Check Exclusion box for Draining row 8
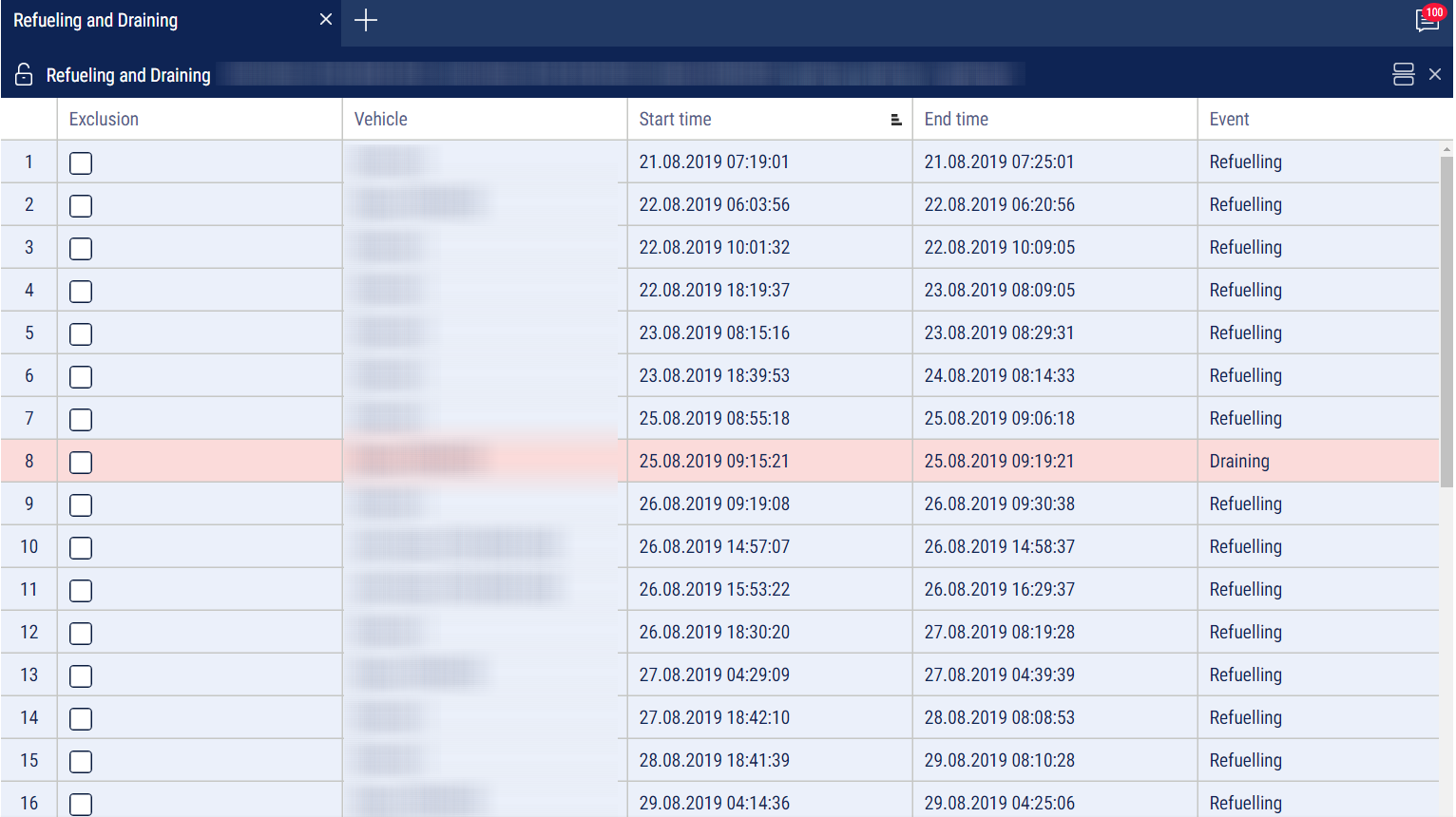Screen dimensions: 1456x817 (x=81, y=462)
